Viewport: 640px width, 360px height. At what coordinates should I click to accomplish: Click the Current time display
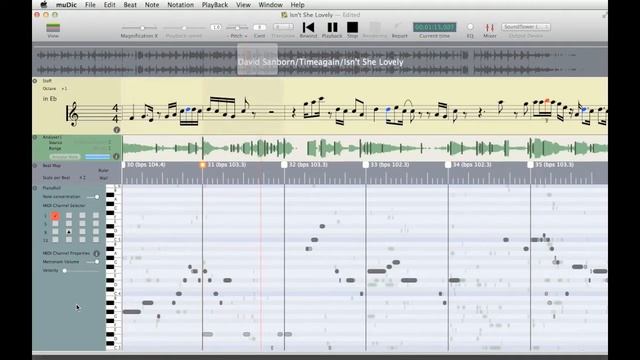pyautogui.click(x=434, y=27)
